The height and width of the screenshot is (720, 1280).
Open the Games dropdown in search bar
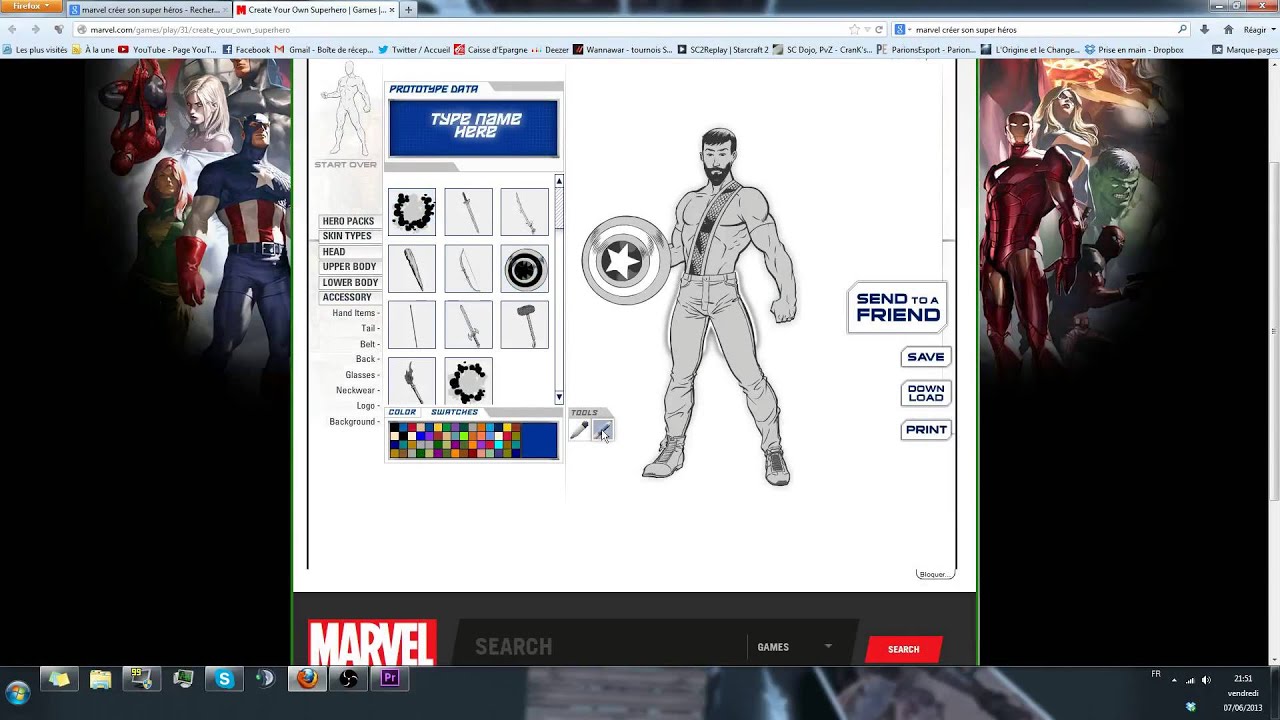coord(795,647)
